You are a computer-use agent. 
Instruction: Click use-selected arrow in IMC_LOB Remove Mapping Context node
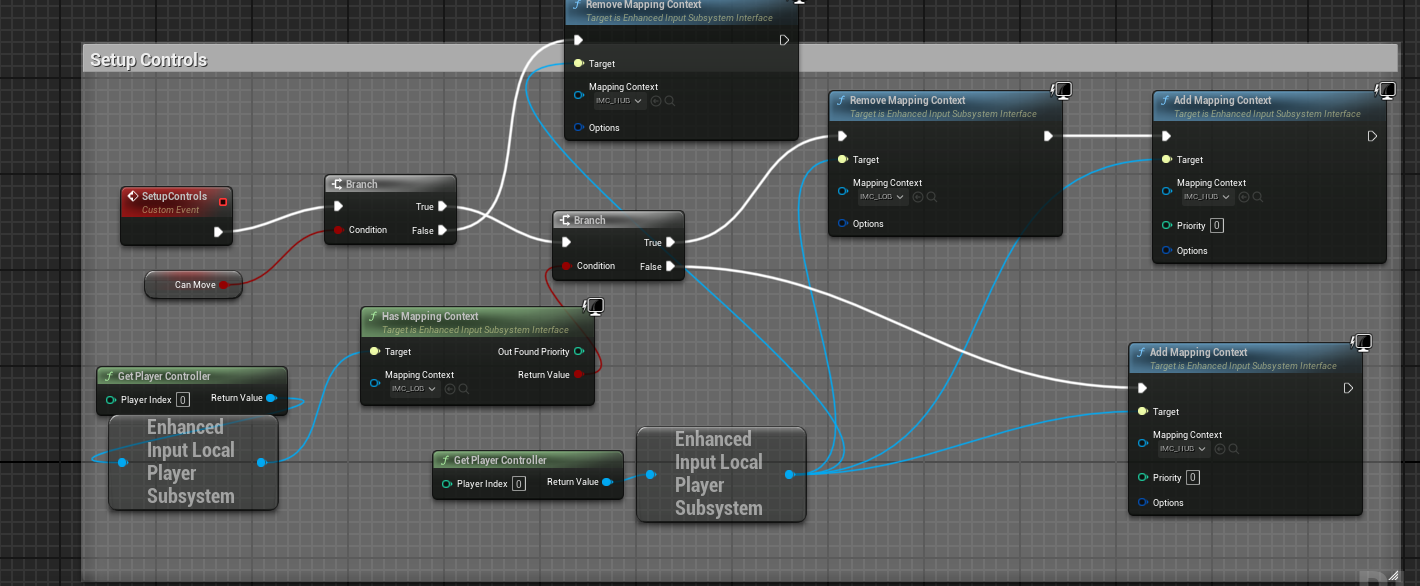918,197
